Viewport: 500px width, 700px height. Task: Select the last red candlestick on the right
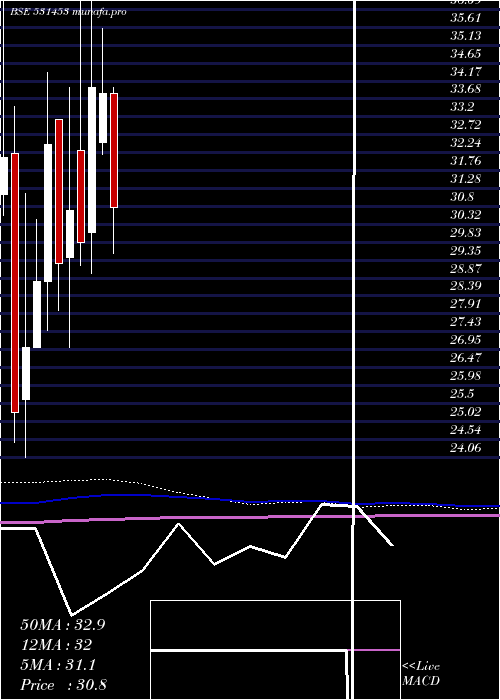pos(114,150)
